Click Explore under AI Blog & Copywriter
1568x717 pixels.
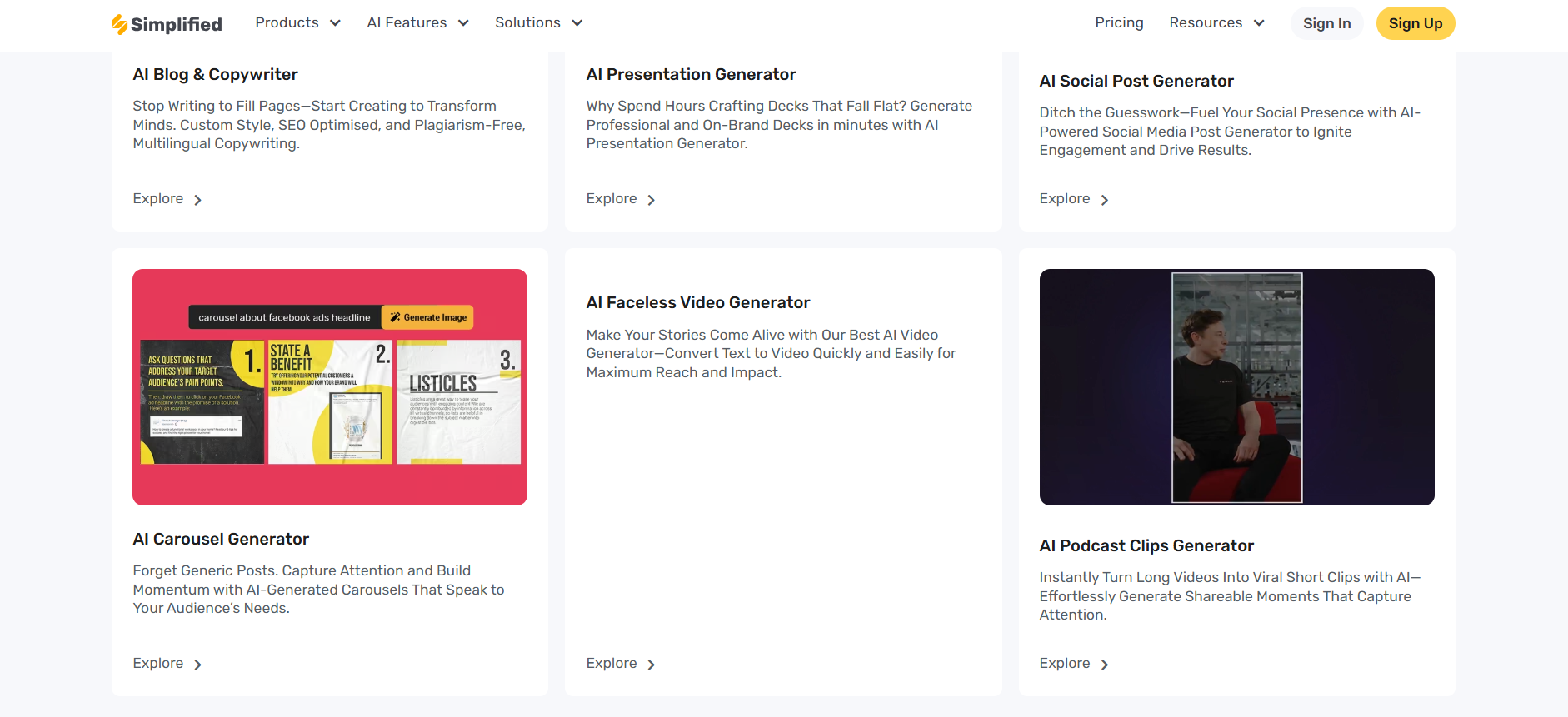[x=158, y=198]
